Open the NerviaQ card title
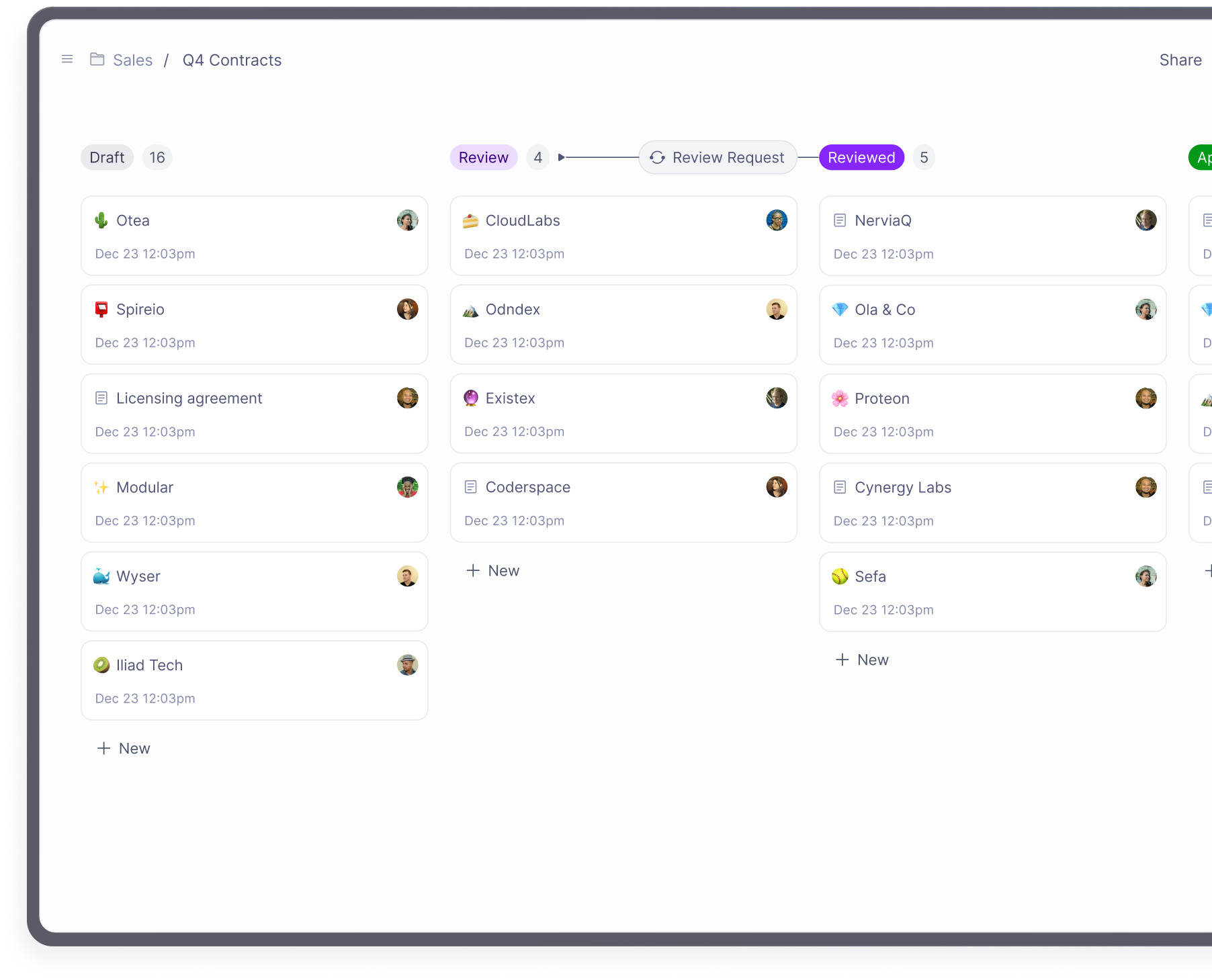 click(x=883, y=220)
